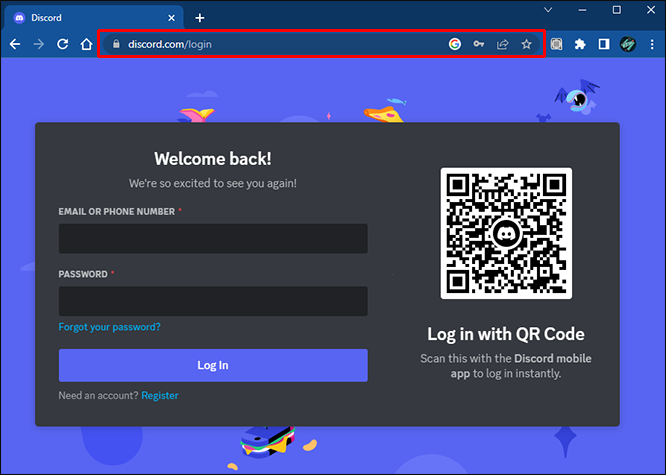Screen dimensions: 666x475
Task: Minimize the browser window
Action: coord(582,10)
